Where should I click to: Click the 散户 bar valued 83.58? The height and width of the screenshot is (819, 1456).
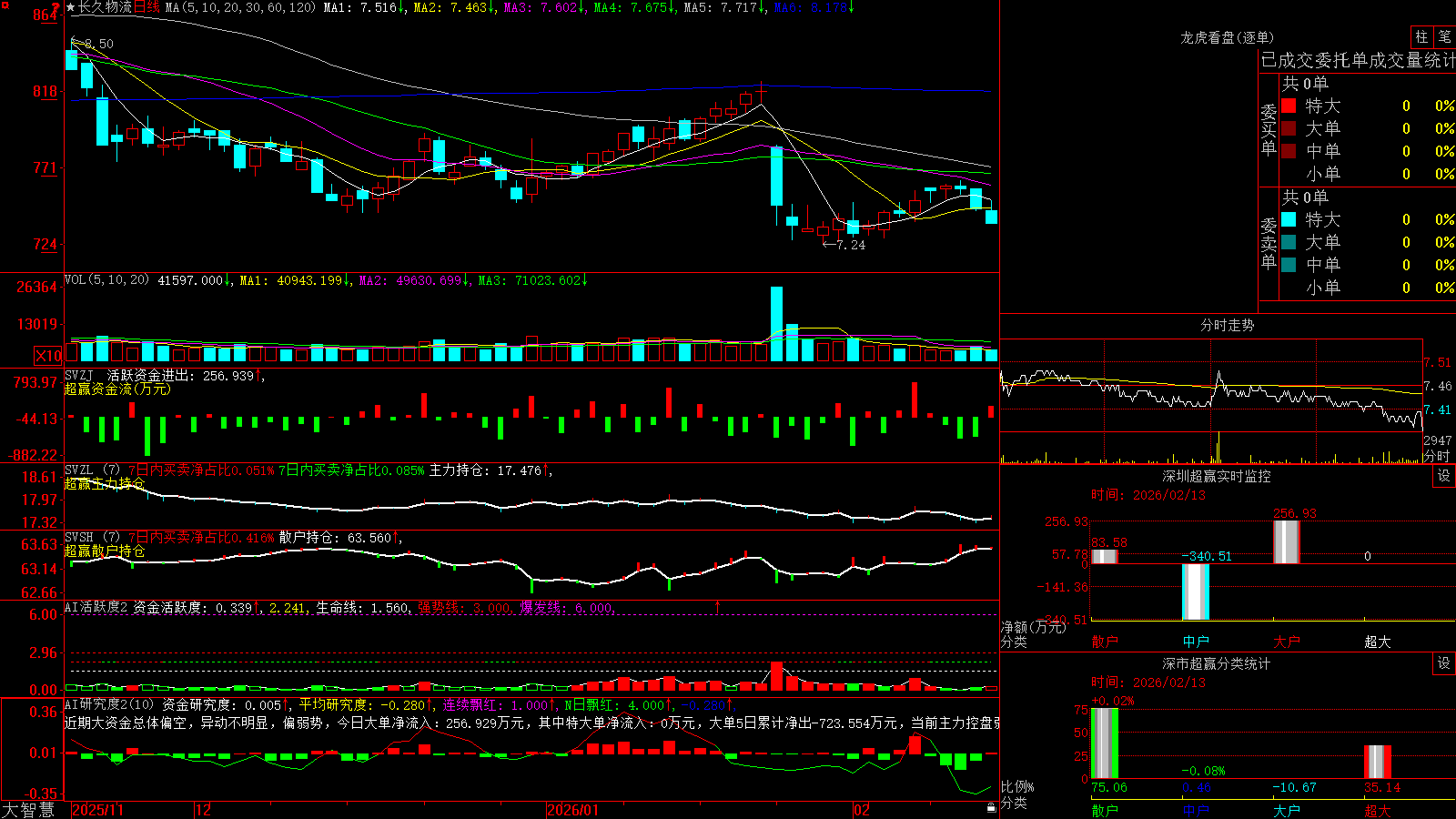[1104, 557]
